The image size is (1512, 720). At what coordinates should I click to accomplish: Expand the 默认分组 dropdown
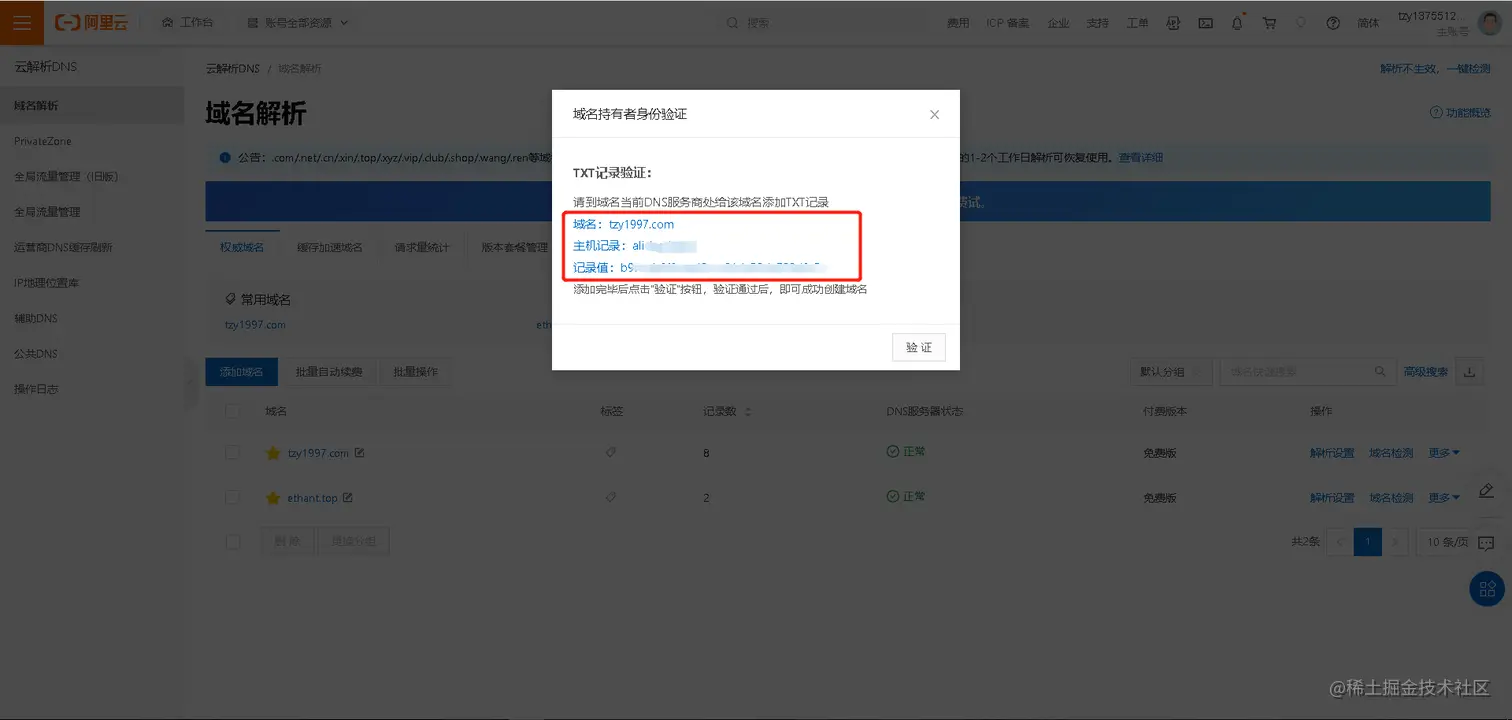pos(1170,372)
